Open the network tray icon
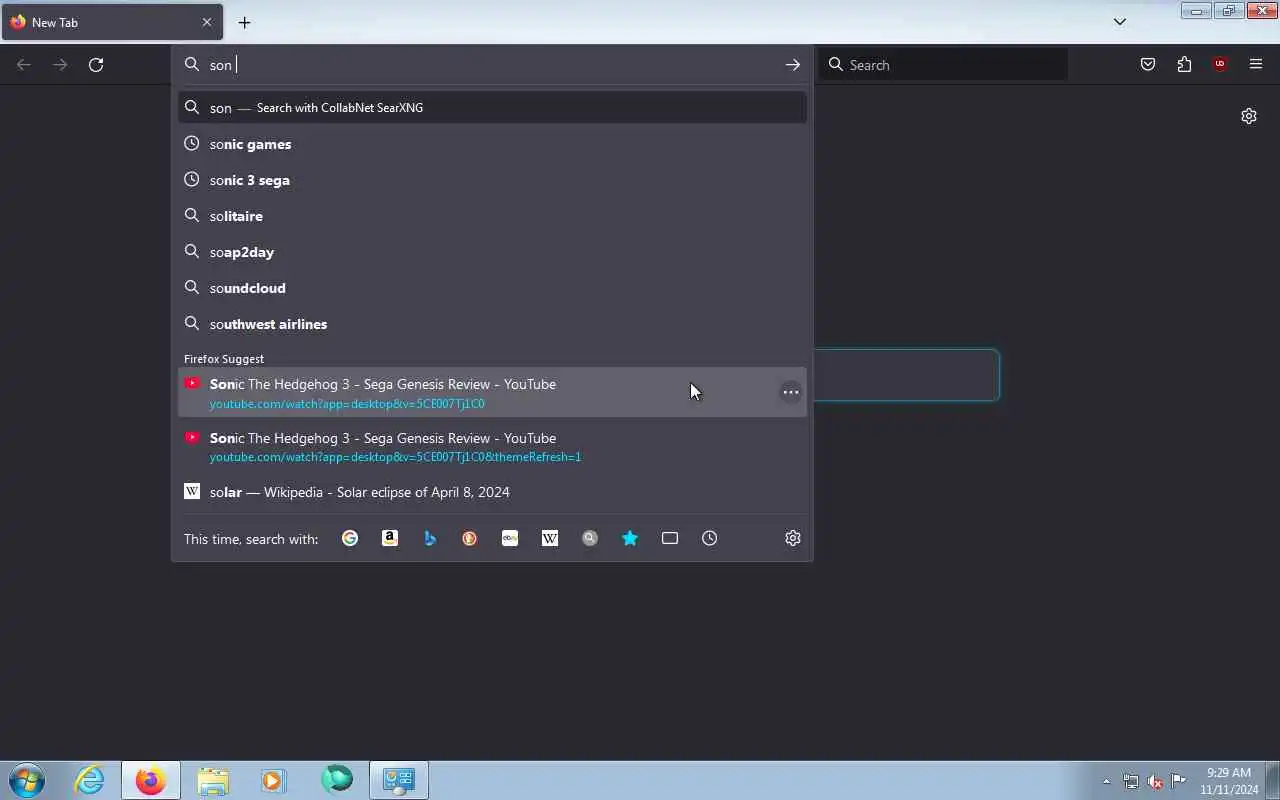 (x=1131, y=781)
